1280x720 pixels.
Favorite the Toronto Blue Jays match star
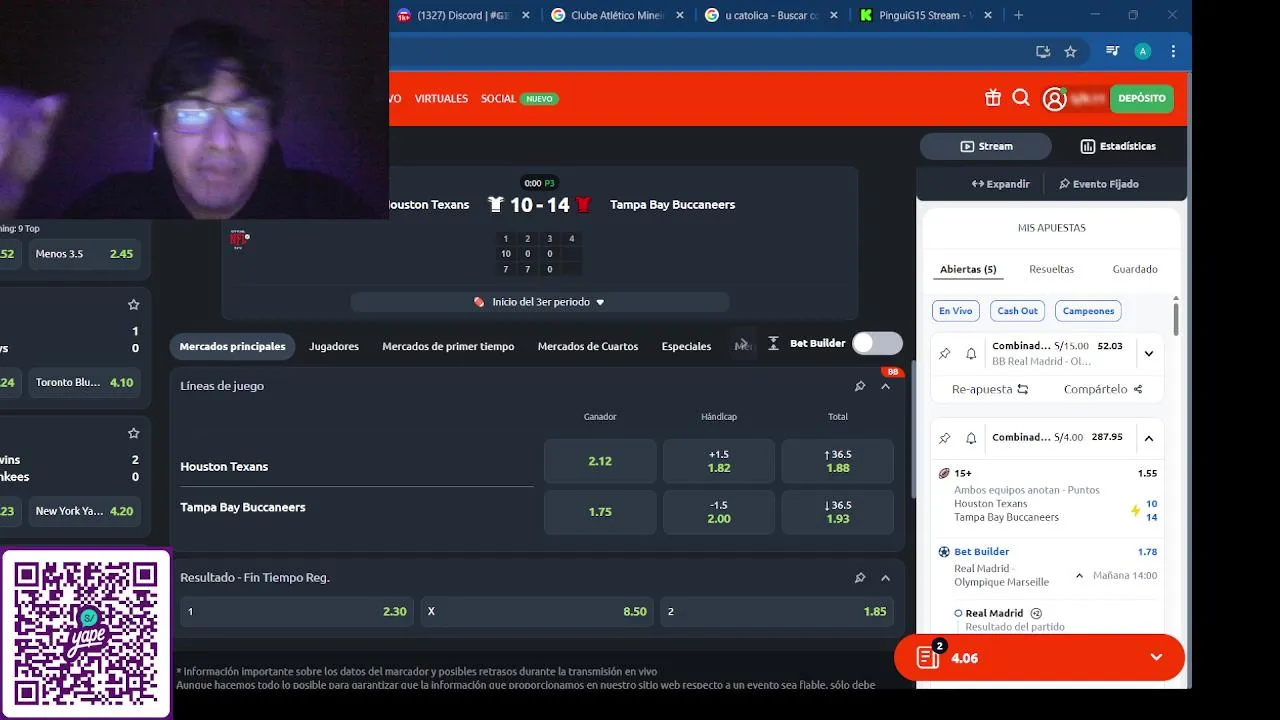coord(133,305)
